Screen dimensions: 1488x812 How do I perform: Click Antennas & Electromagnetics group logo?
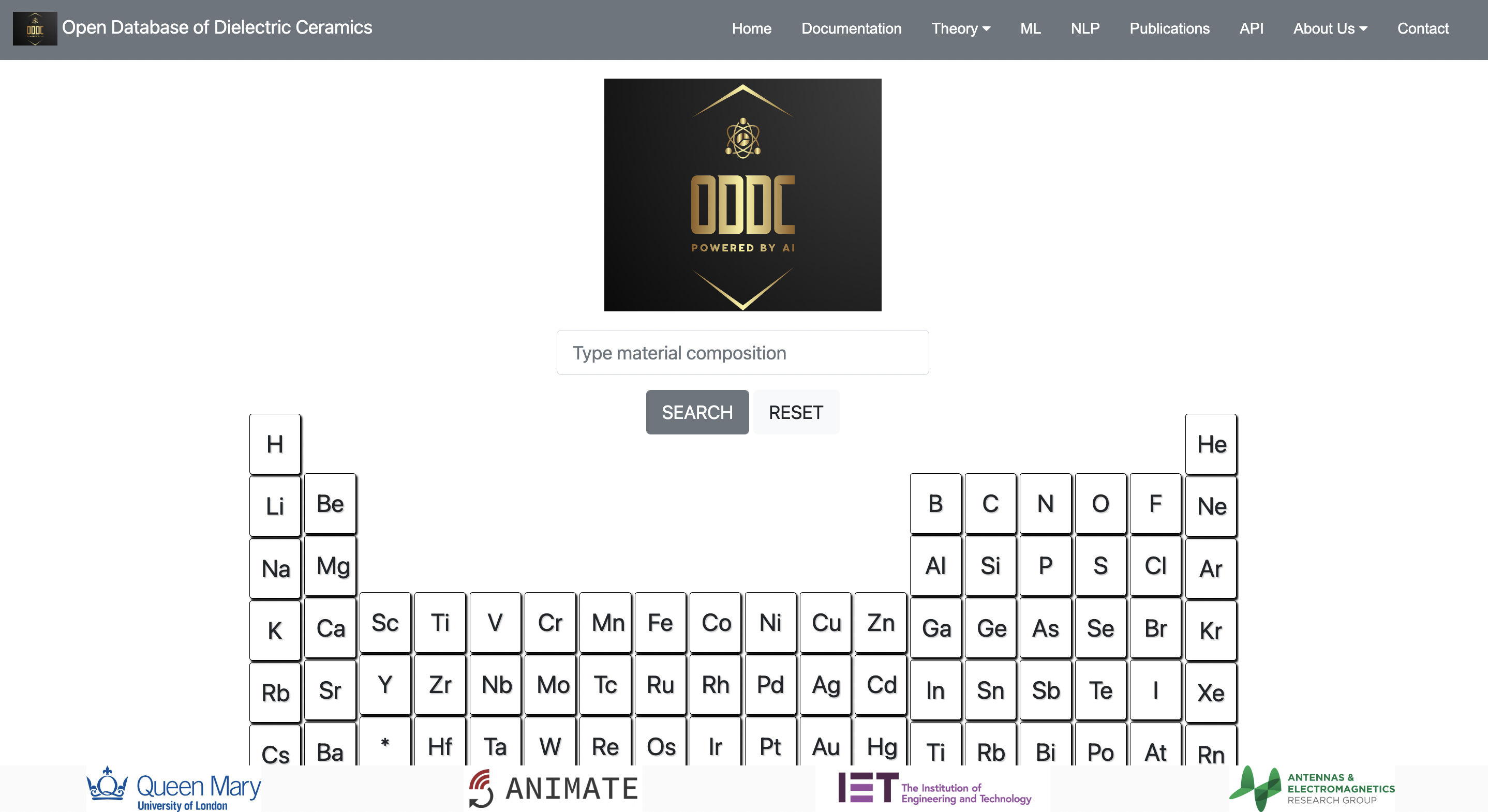[x=1311, y=789]
